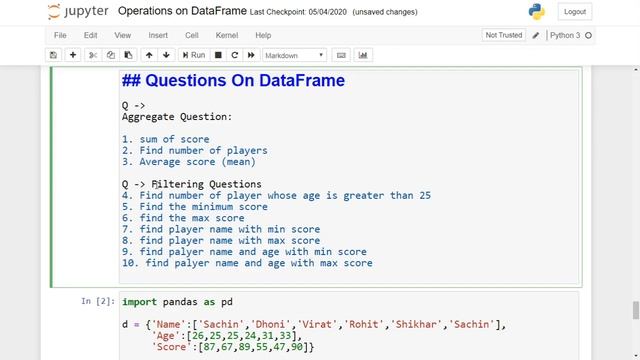Click the Not Trusted button
Viewport: 640px width, 360px height.
tap(504, 36)
